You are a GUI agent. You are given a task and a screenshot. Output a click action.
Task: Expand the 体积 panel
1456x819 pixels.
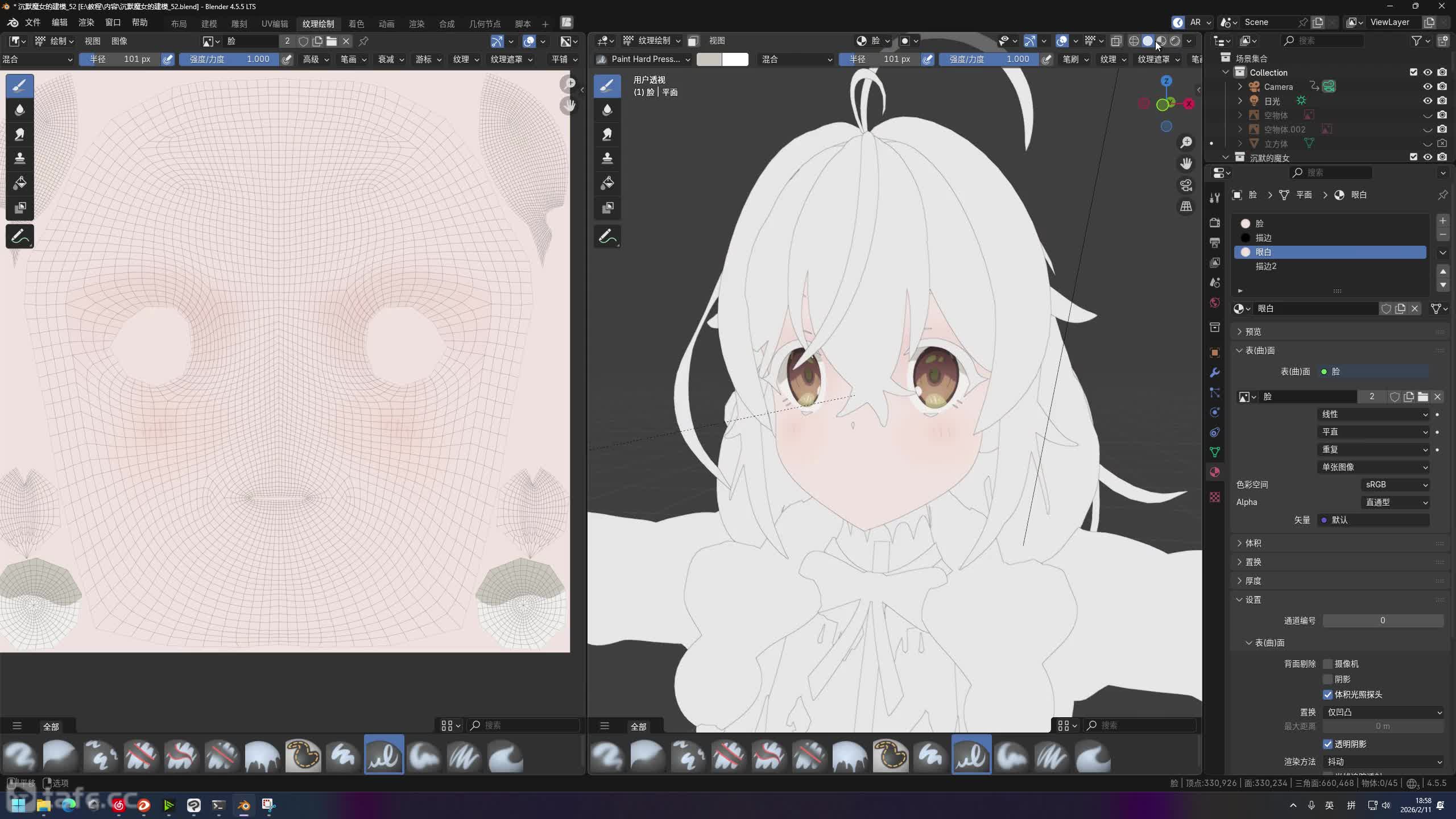[1254, 543]
